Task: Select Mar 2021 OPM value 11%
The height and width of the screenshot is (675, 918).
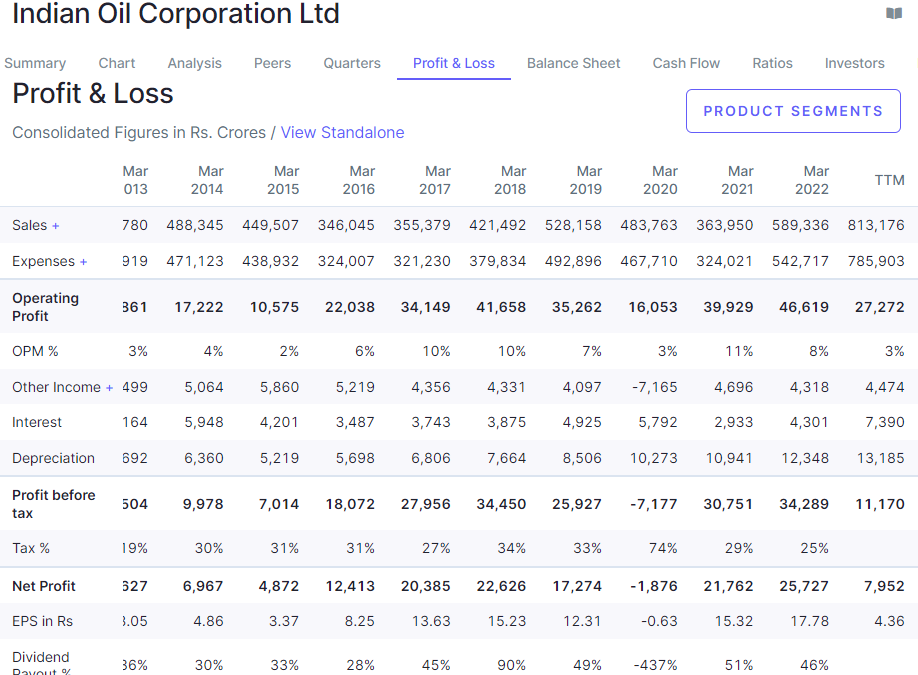Action: point(739,351)
